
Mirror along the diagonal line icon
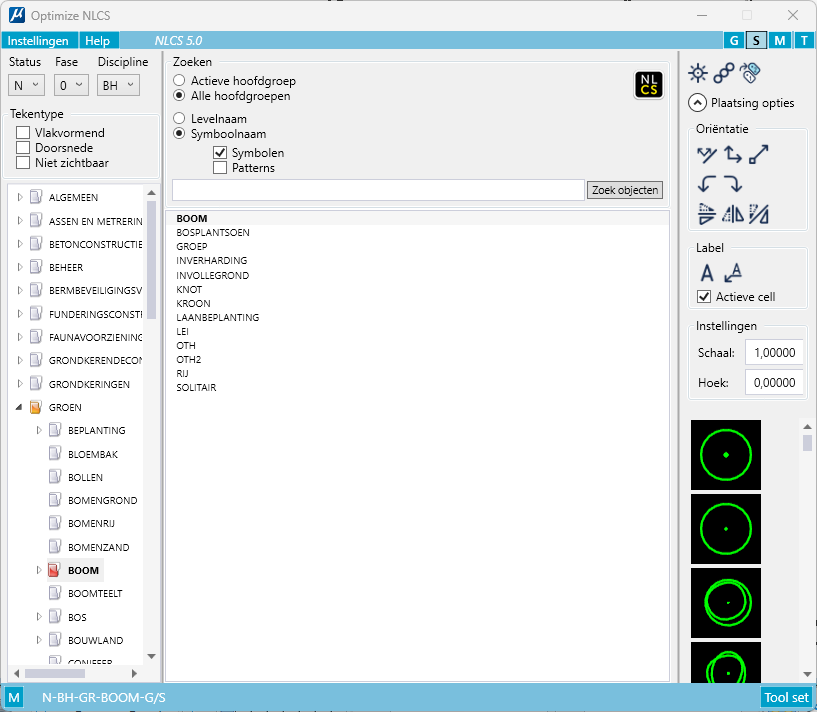pos(759,214)
